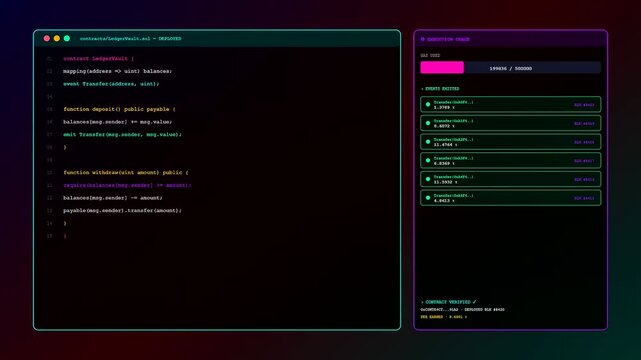Click green status dot of 11.4764 event
641x360 pixels.
428,142
